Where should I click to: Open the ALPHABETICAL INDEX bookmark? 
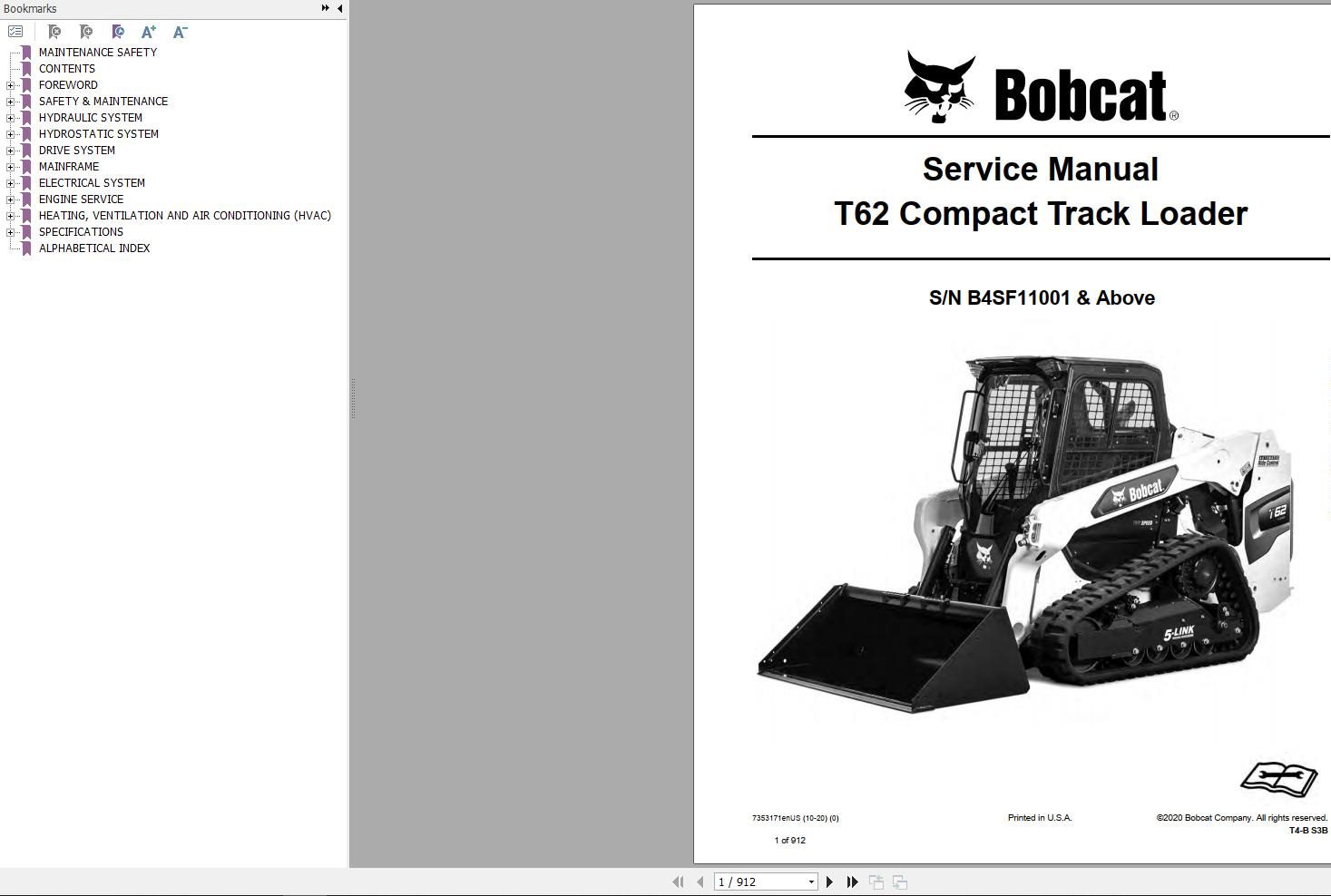pos(93,248)
